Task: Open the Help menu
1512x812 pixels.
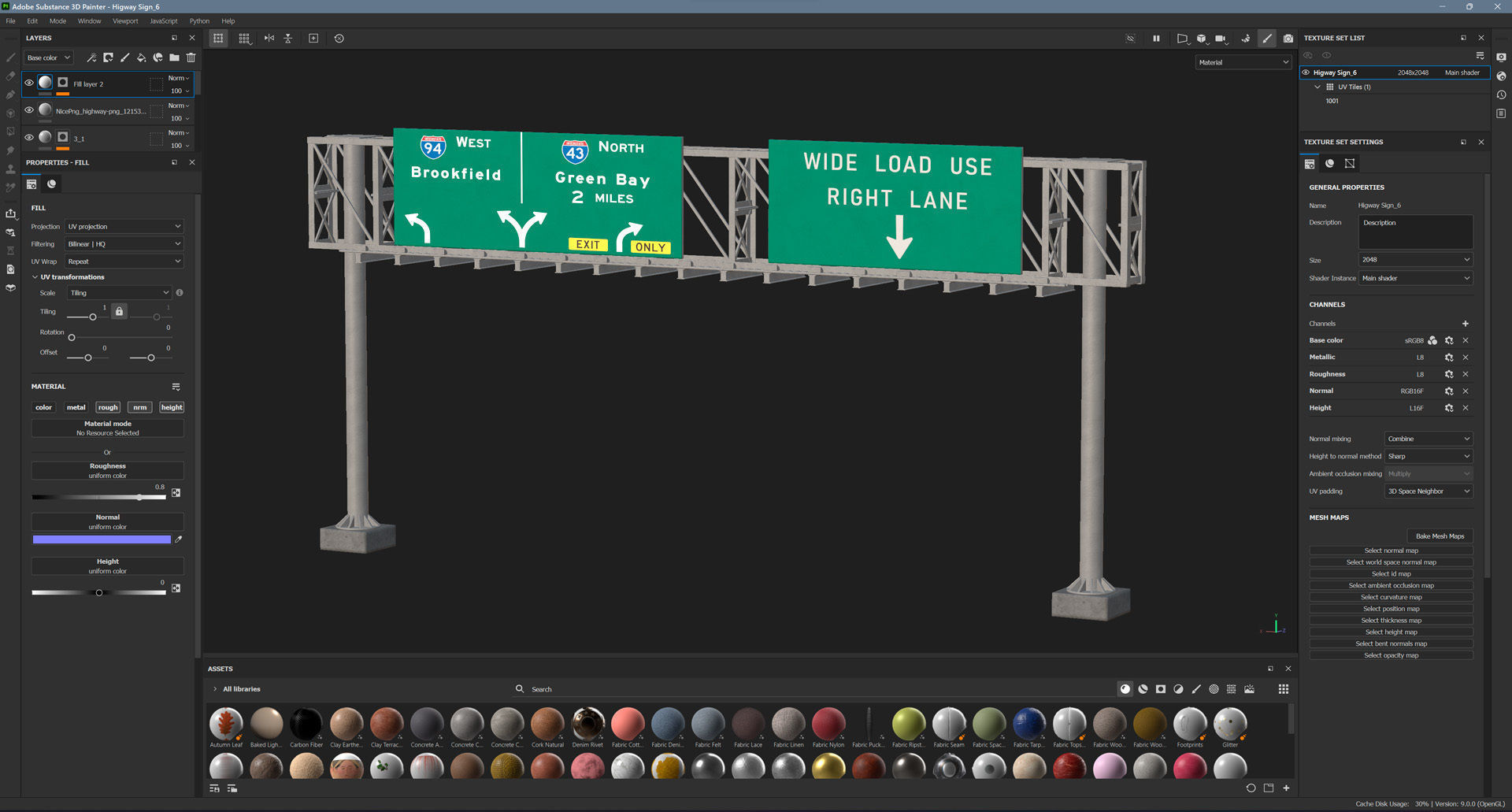Action: 228,21
